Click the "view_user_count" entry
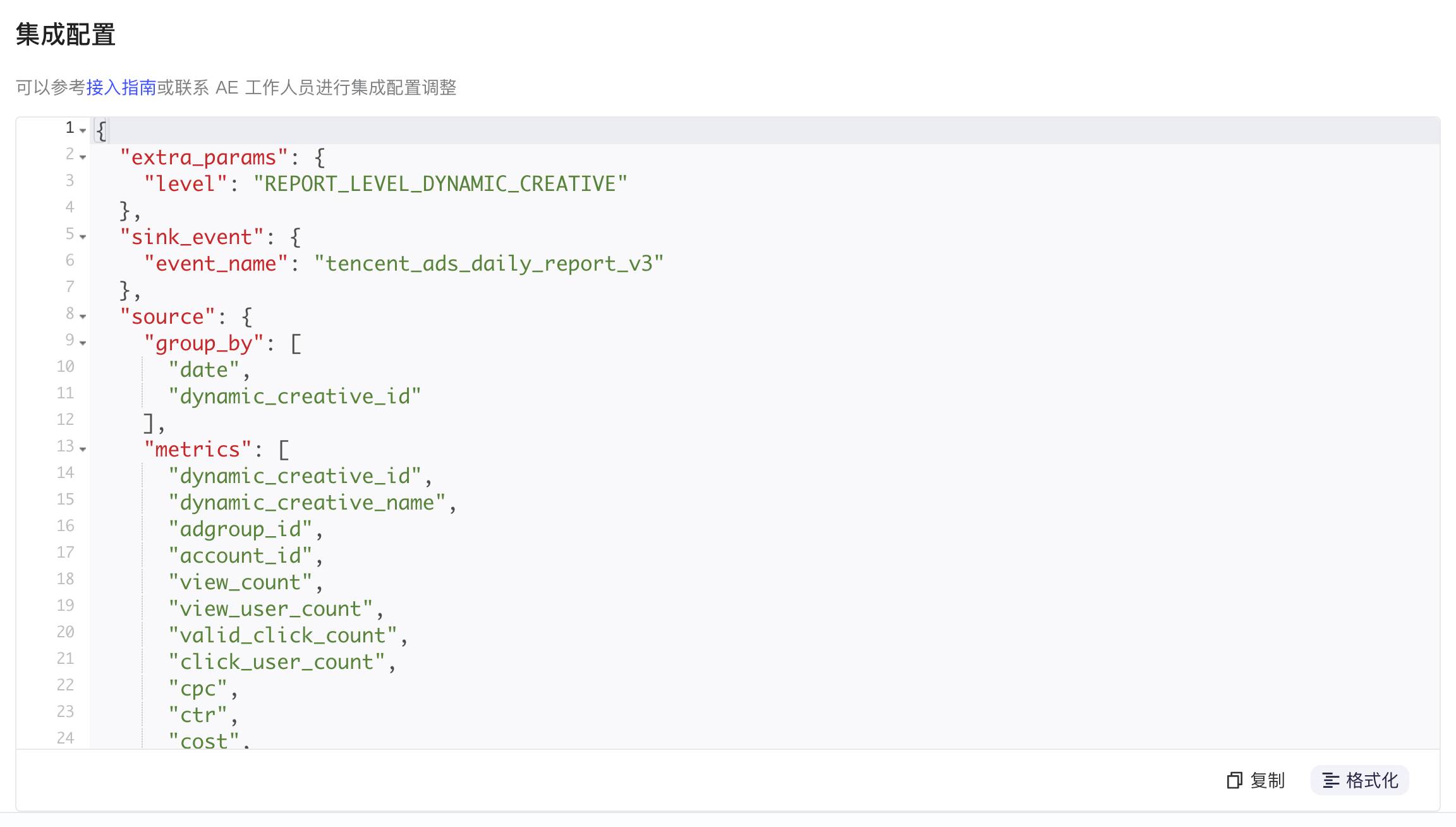 coord(270,608)
